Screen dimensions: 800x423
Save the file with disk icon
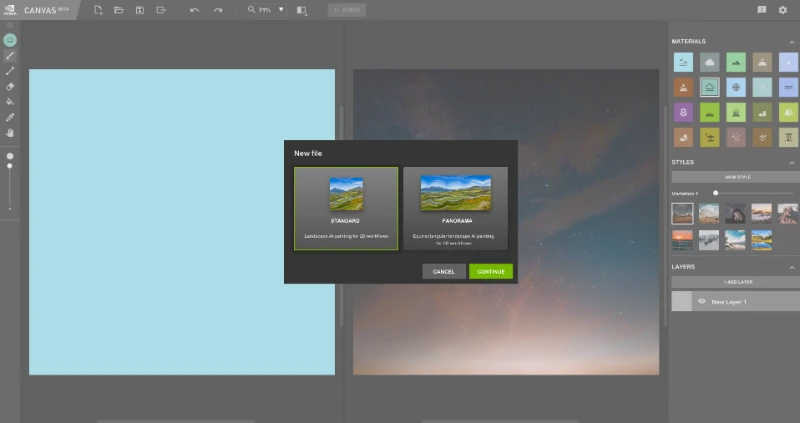pos(139,10)
